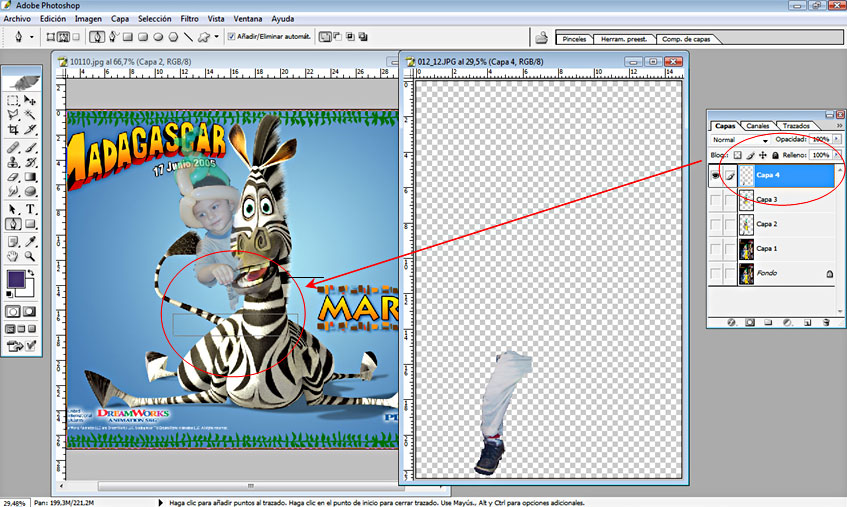Image resolution: width=847 pixels, height=507 pixels.
Task: Select the Eyedropper tool
Action: click(x=30, y=242)
